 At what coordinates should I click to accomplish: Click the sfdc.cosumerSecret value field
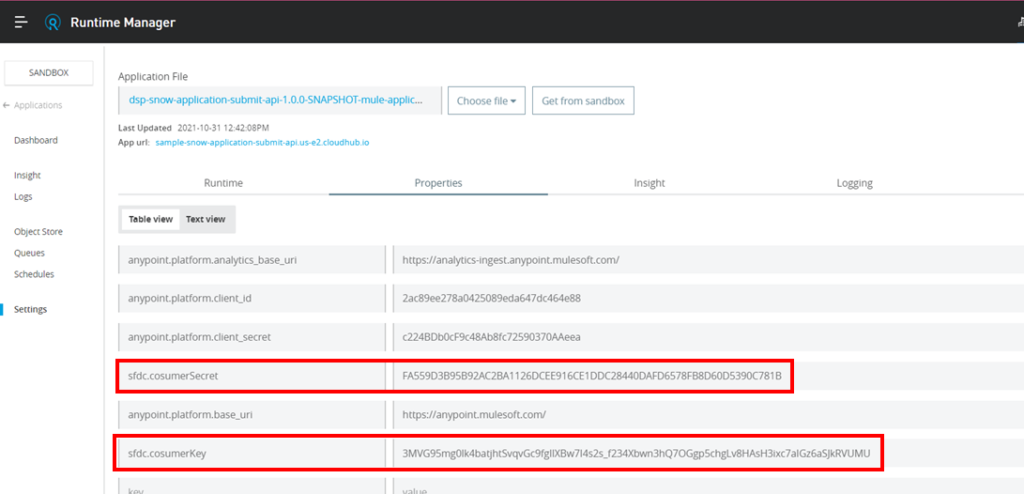(590, 376)
